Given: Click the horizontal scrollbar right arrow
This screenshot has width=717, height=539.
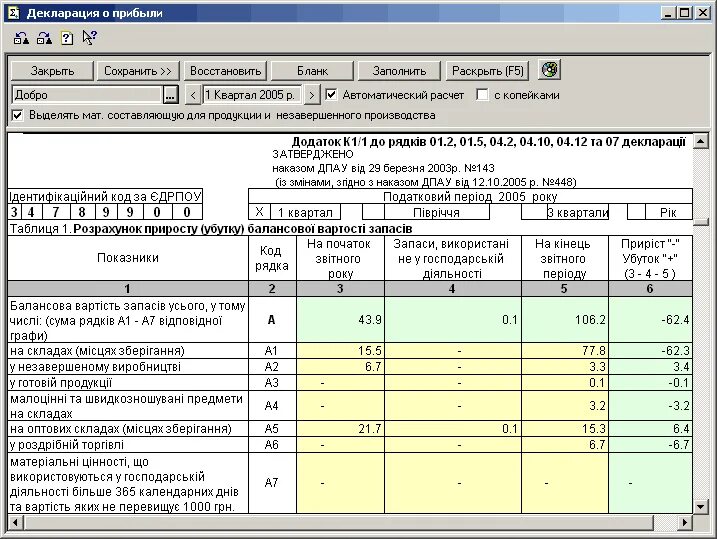Looking at the screenshot, I should (685, 522).
